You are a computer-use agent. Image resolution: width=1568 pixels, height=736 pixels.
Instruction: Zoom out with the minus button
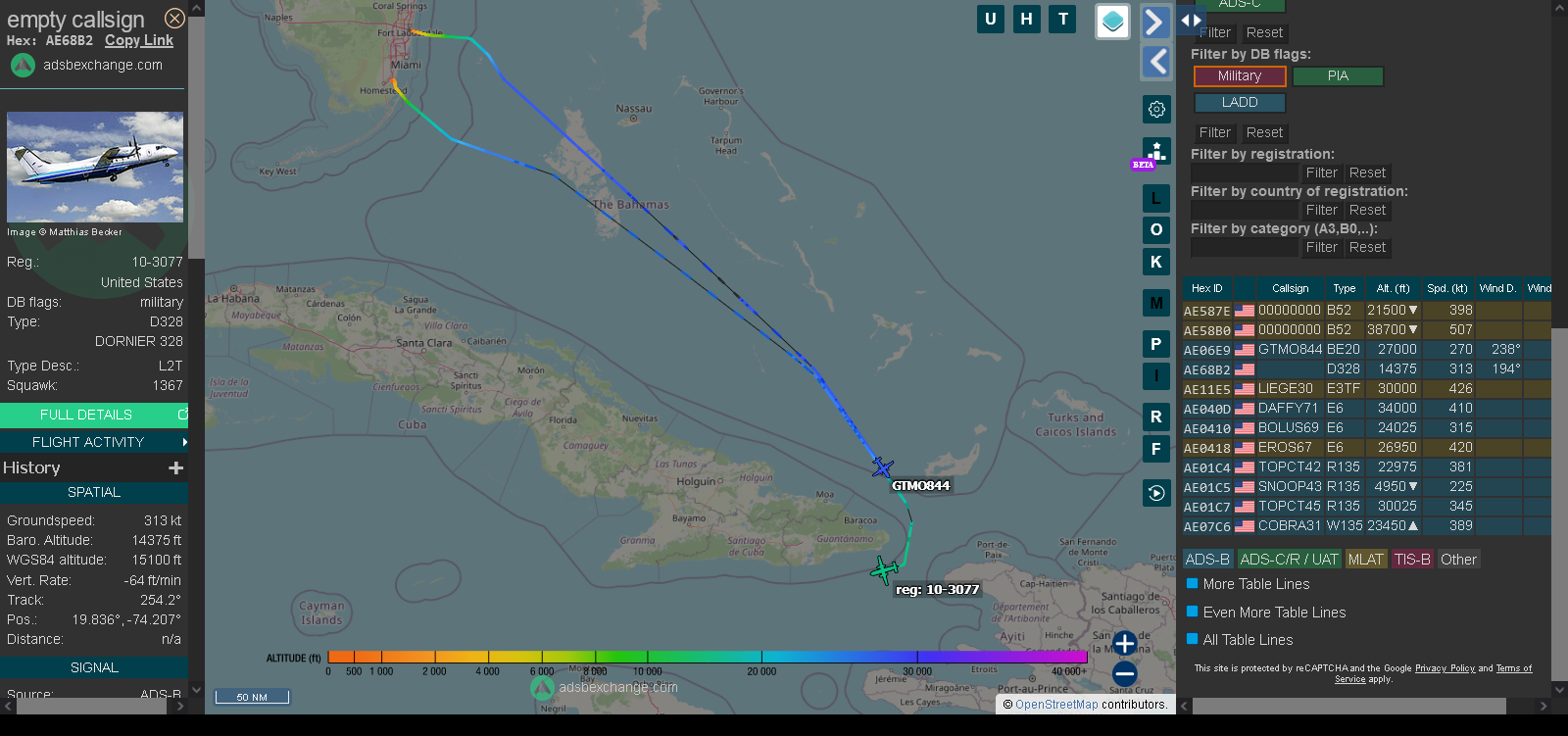point(1125,673)
